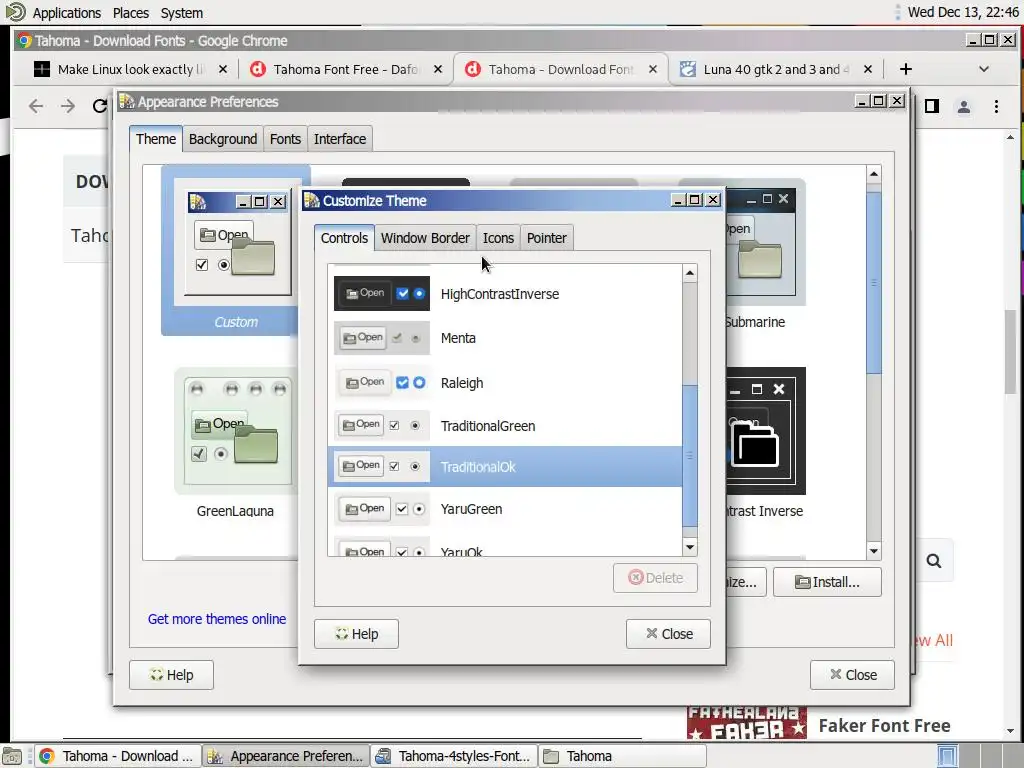This screenshot has width=1024, height=768.
Task: Click Help in the Customize Theme dialog
Action: pos(356,634)
